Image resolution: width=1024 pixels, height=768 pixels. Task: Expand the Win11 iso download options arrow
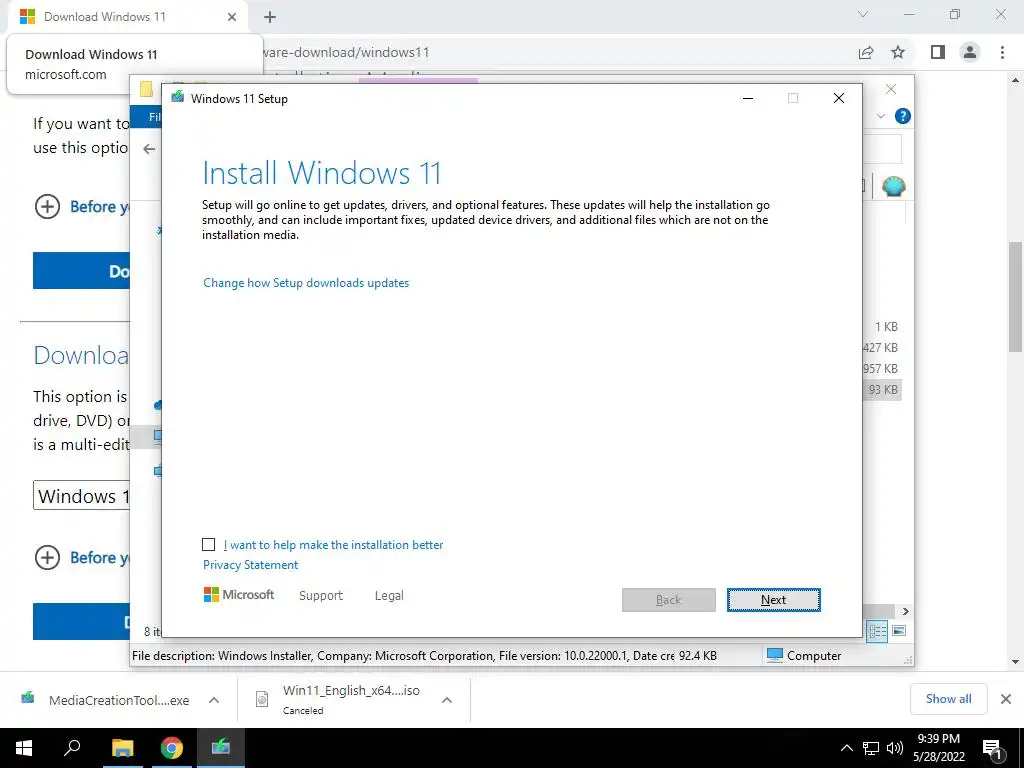[x=447, y=700]
